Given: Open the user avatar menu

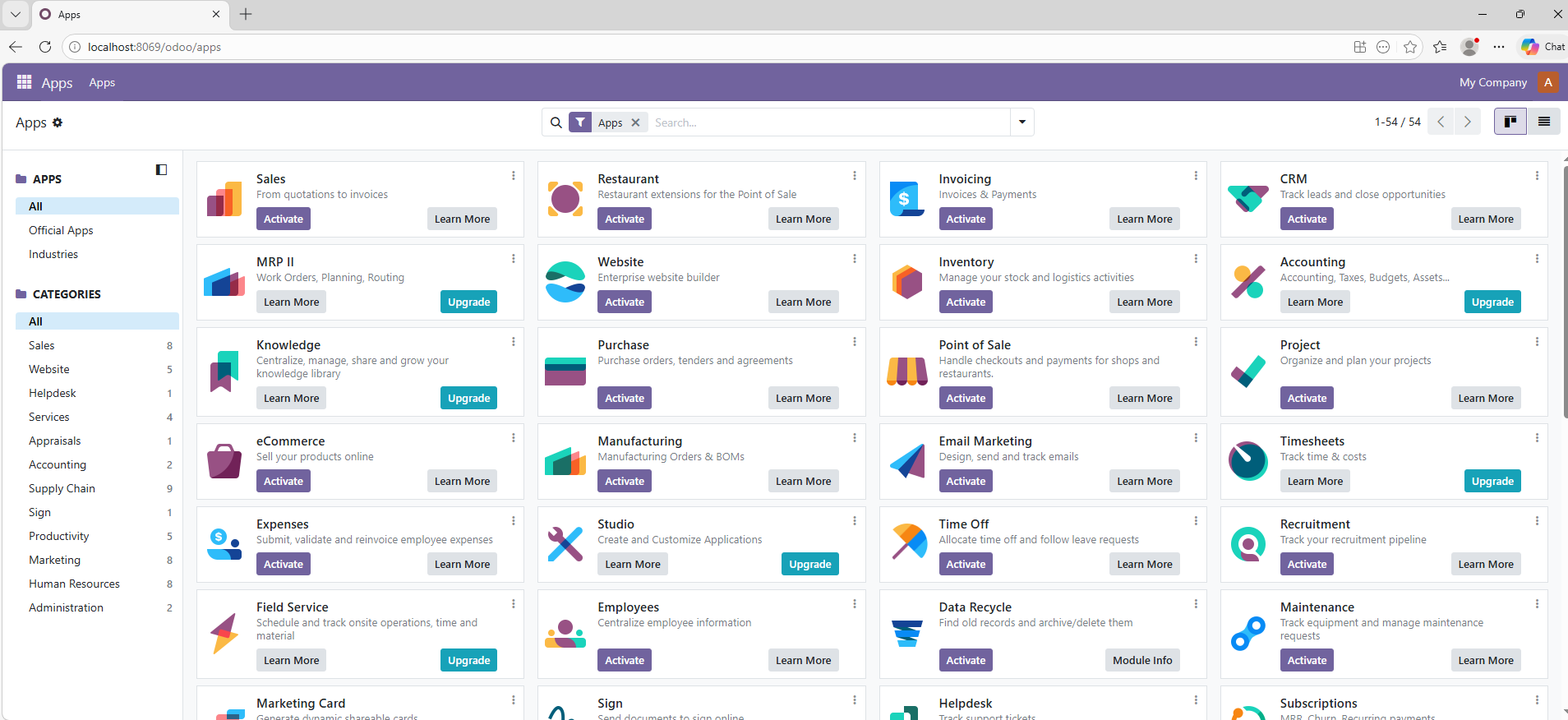Looking at the screenshot, I should [x=1548, y=82].
